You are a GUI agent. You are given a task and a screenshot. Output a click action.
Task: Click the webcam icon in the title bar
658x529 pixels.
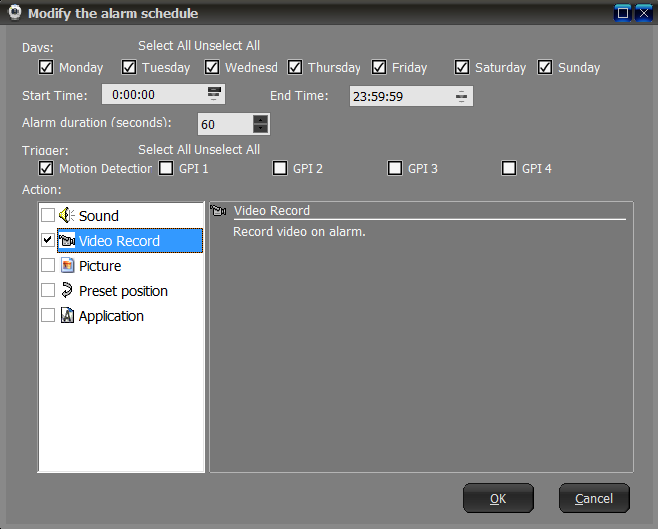coord(15,13)
